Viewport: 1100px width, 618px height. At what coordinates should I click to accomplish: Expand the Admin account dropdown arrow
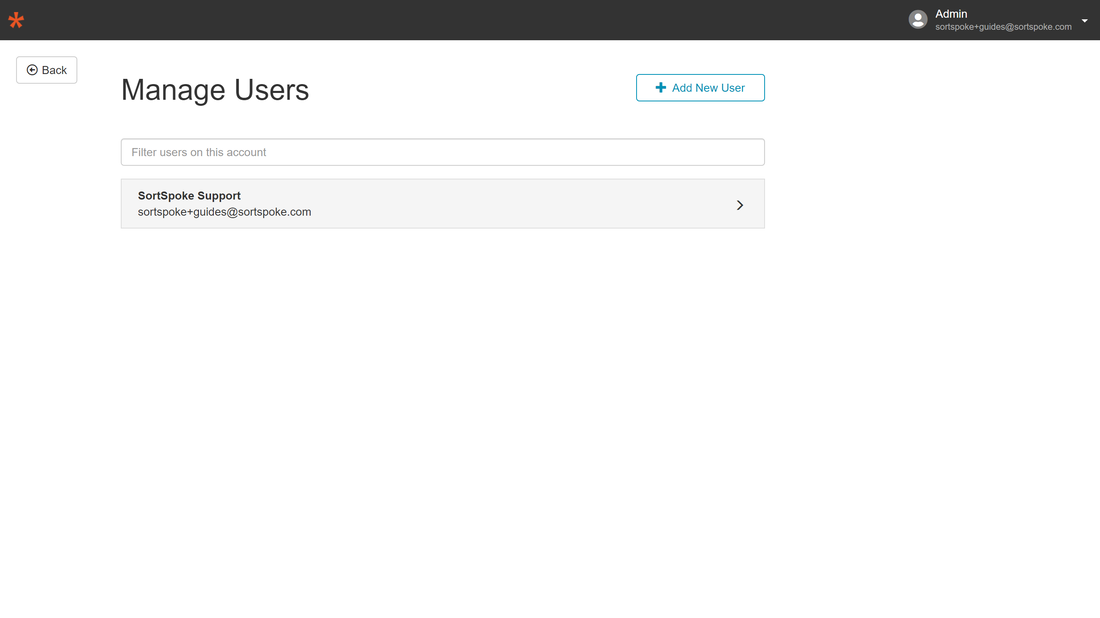pyautogui.click(x=1085, y=20)
